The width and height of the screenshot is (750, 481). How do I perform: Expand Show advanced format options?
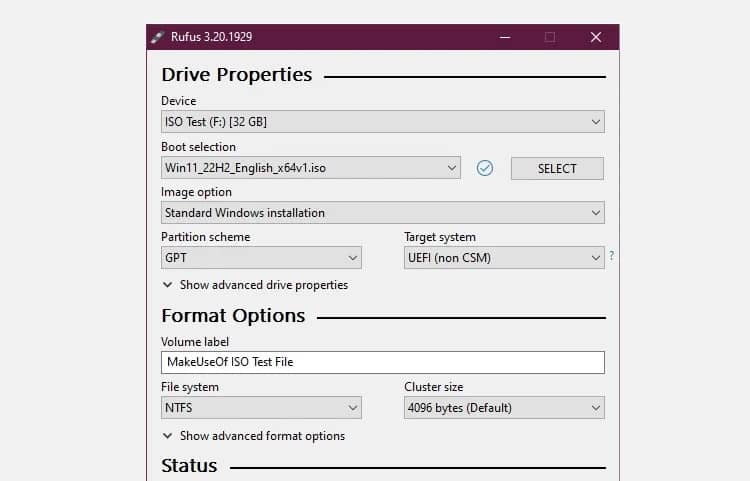262,436
